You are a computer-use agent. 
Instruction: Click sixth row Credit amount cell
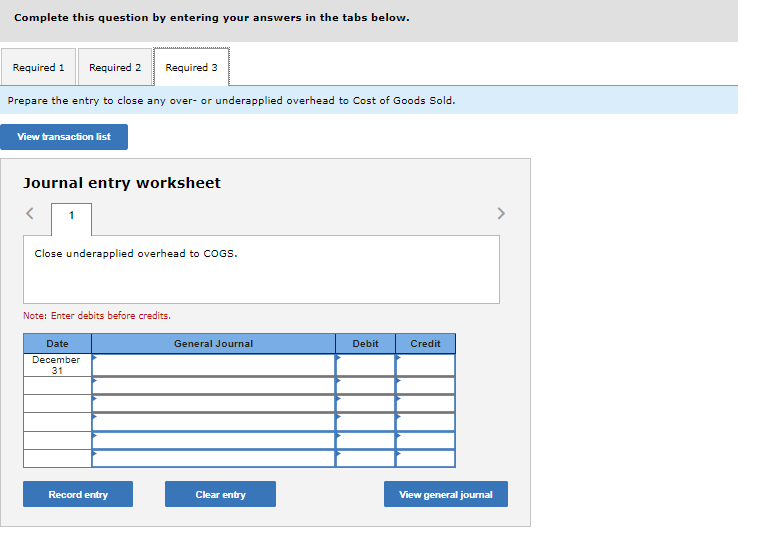pos(426,459)
